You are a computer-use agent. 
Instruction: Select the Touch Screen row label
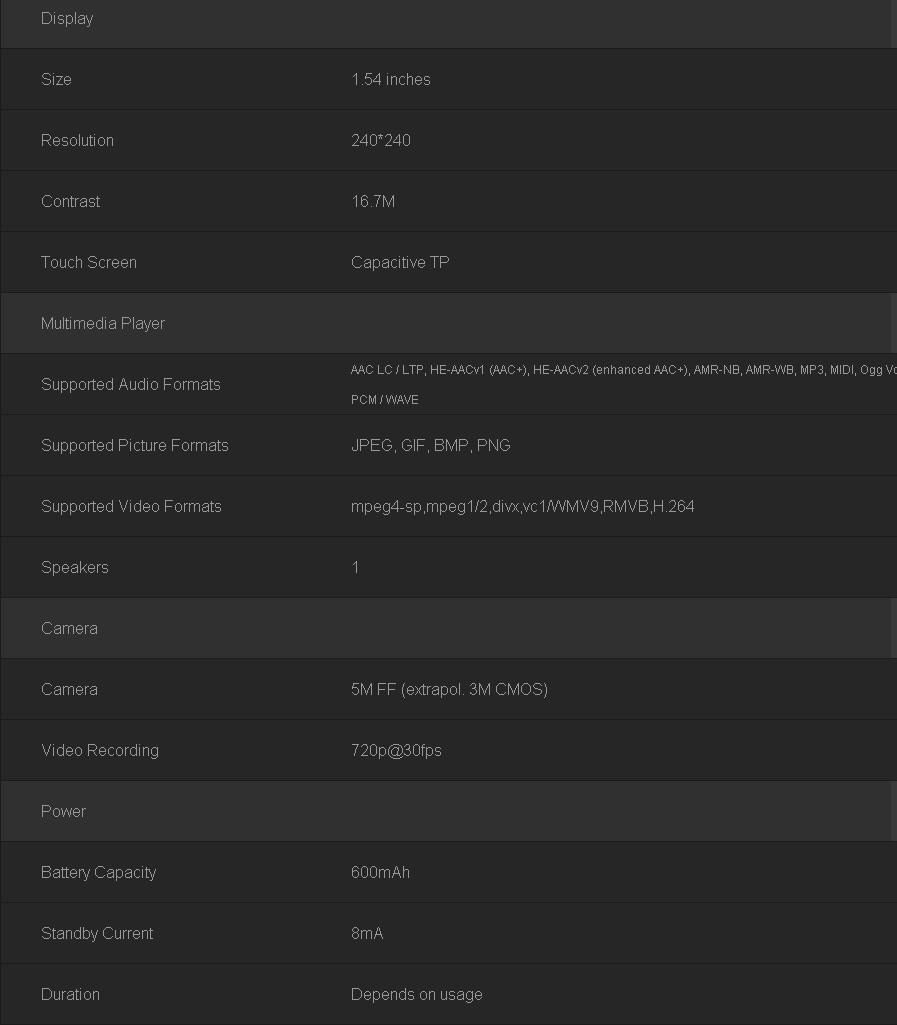click(89, 263)
